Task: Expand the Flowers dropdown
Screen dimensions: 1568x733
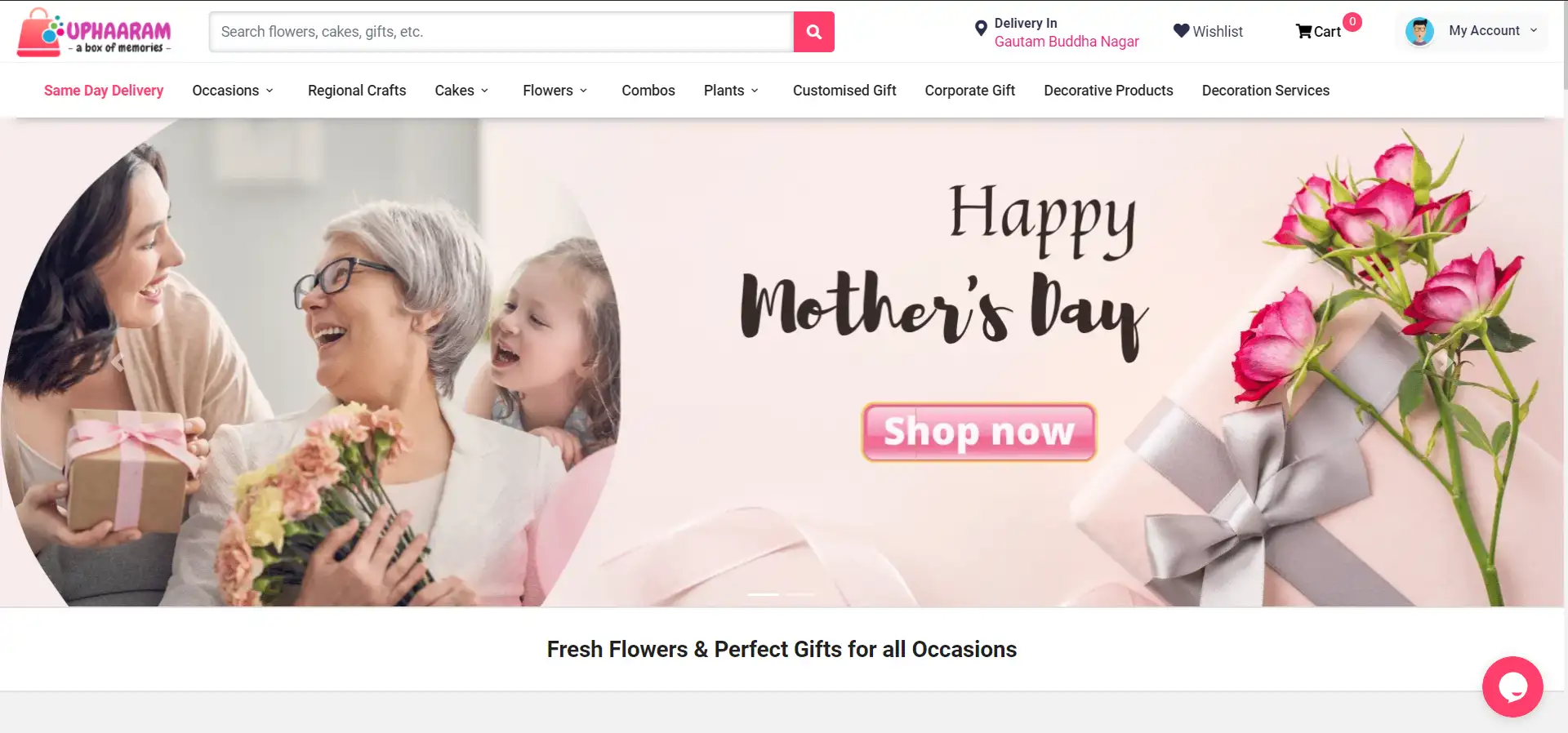Action: click(555, 91)
